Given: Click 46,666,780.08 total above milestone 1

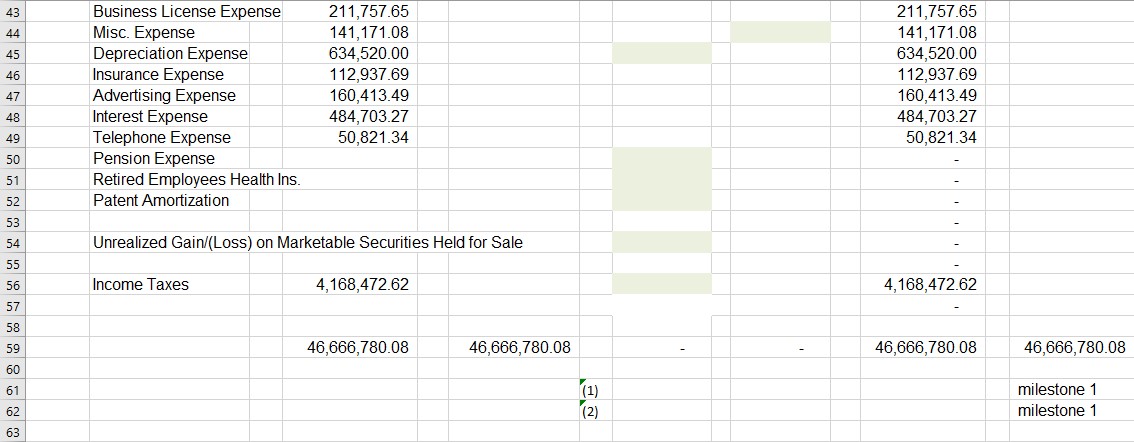Looking at the screenshot, I should tap(1071, 347).
